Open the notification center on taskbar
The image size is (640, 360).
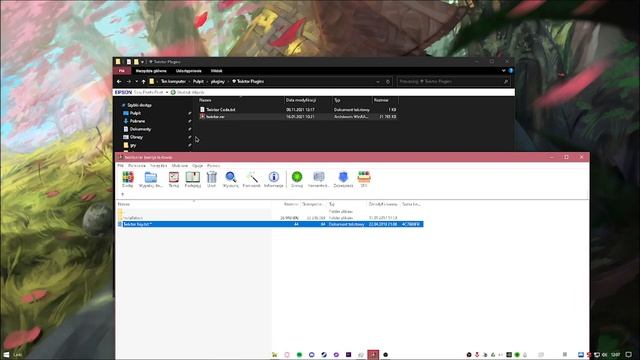[x=629, y=355]
